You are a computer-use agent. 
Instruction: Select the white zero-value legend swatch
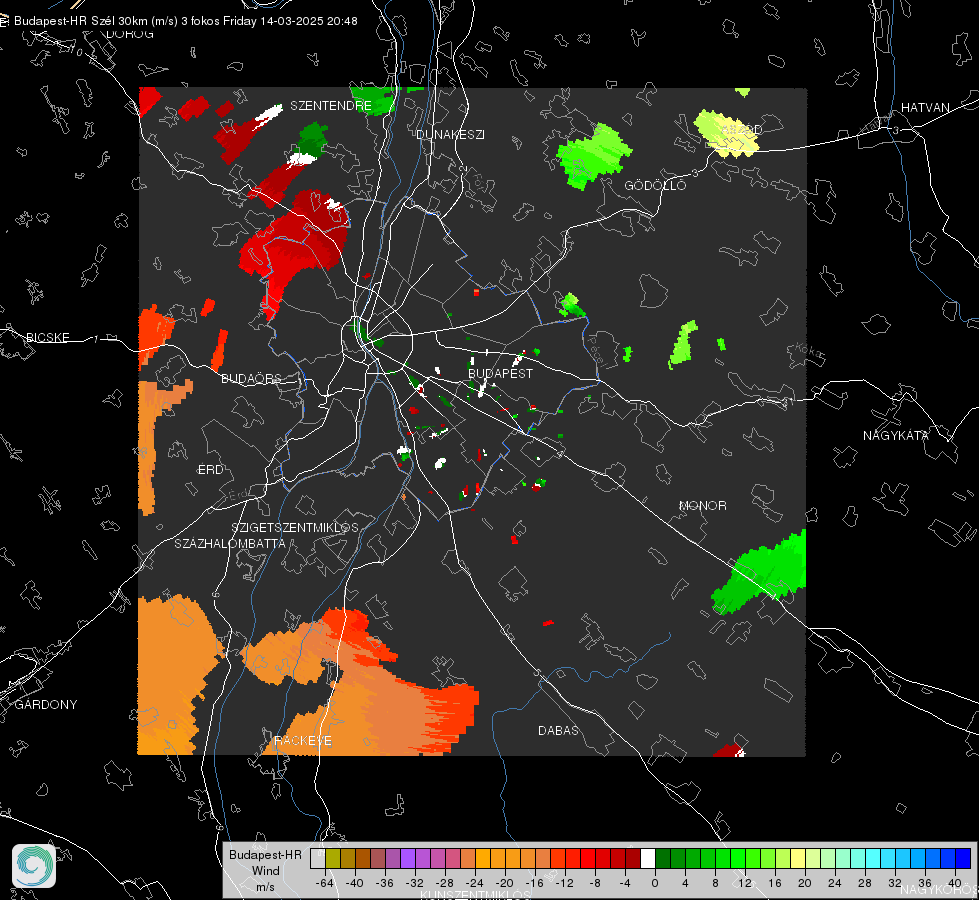pos(648,858)
